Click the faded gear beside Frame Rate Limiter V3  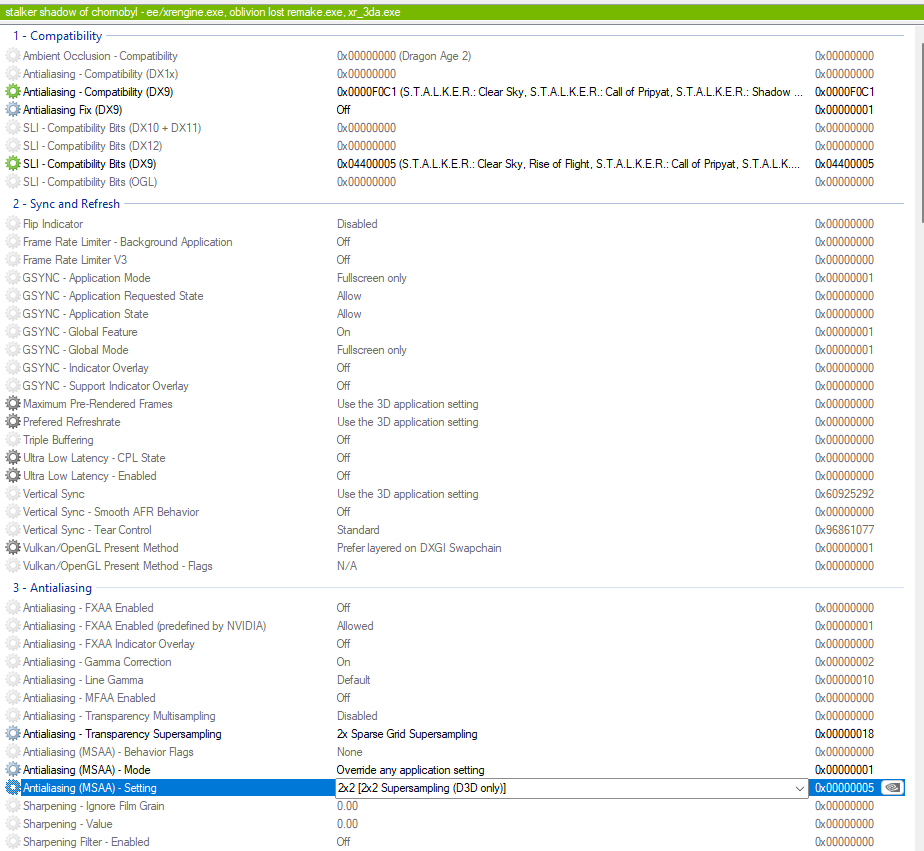point(13,260)
